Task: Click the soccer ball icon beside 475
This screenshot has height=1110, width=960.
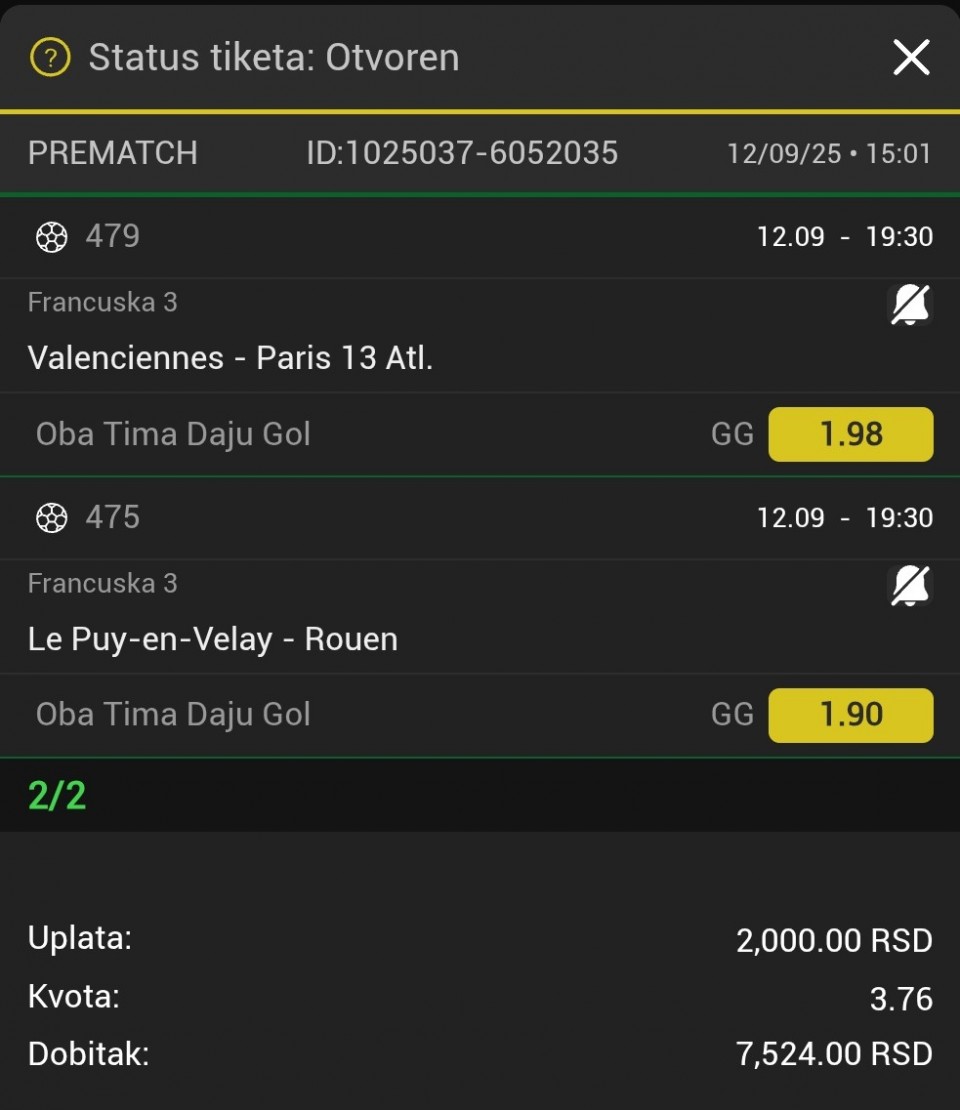Action: [52, 517]
